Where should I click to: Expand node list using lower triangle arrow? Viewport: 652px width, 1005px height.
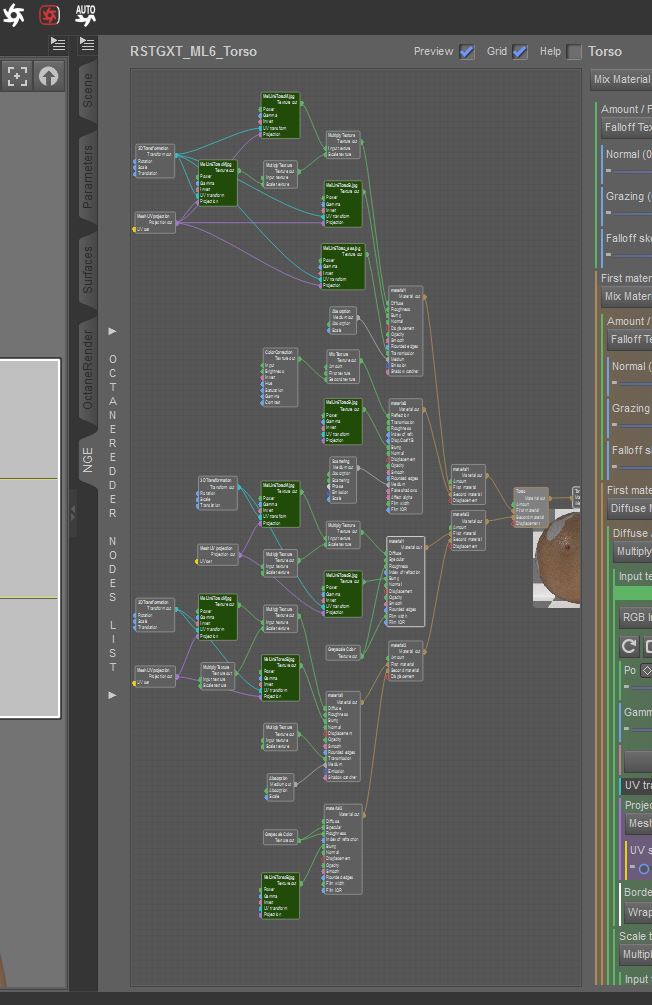112,695
